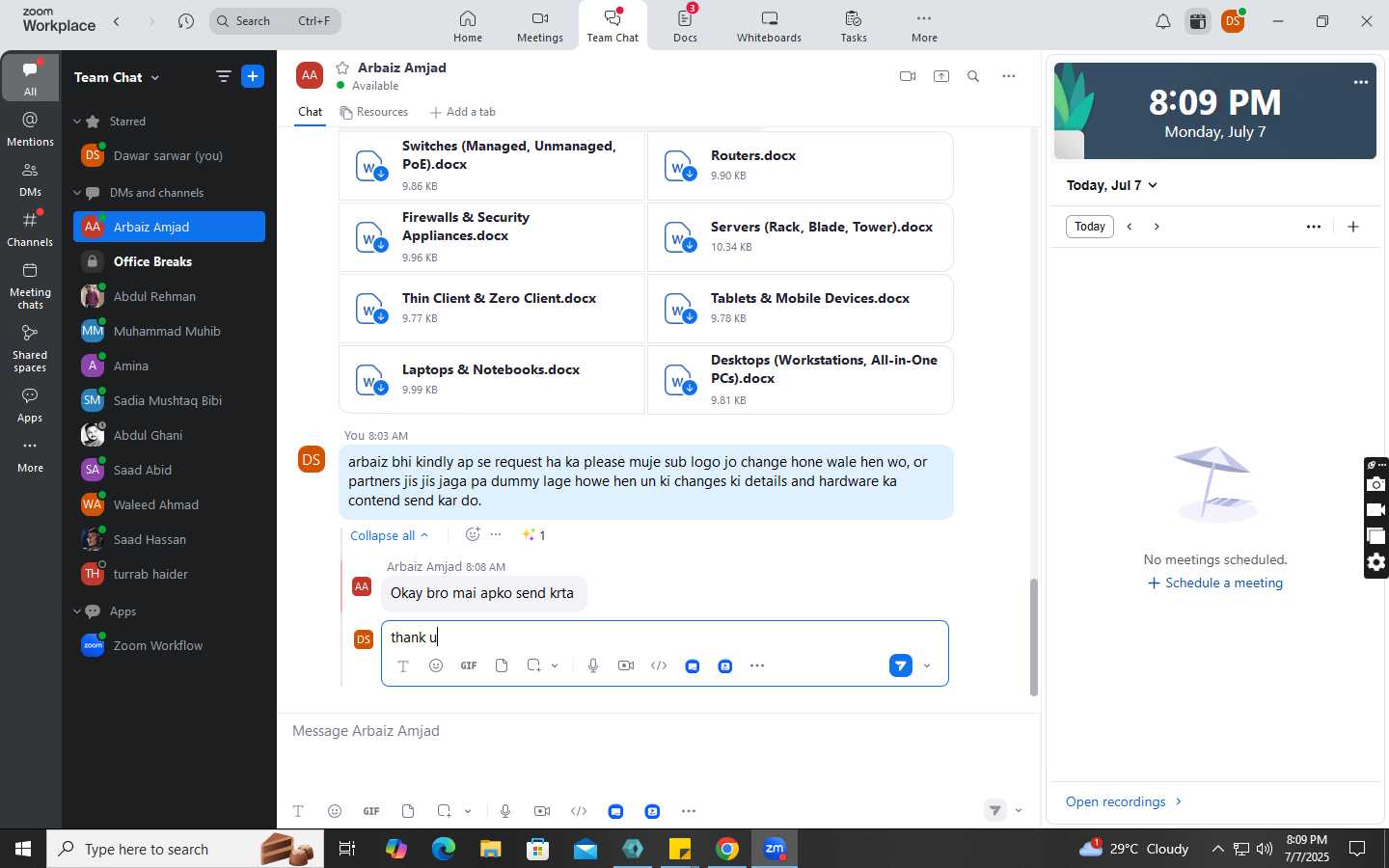Image resolution: width=1389 pixels, height=868 pixels.
Task: Record video message in thread reply box
Action: point(626,665)
